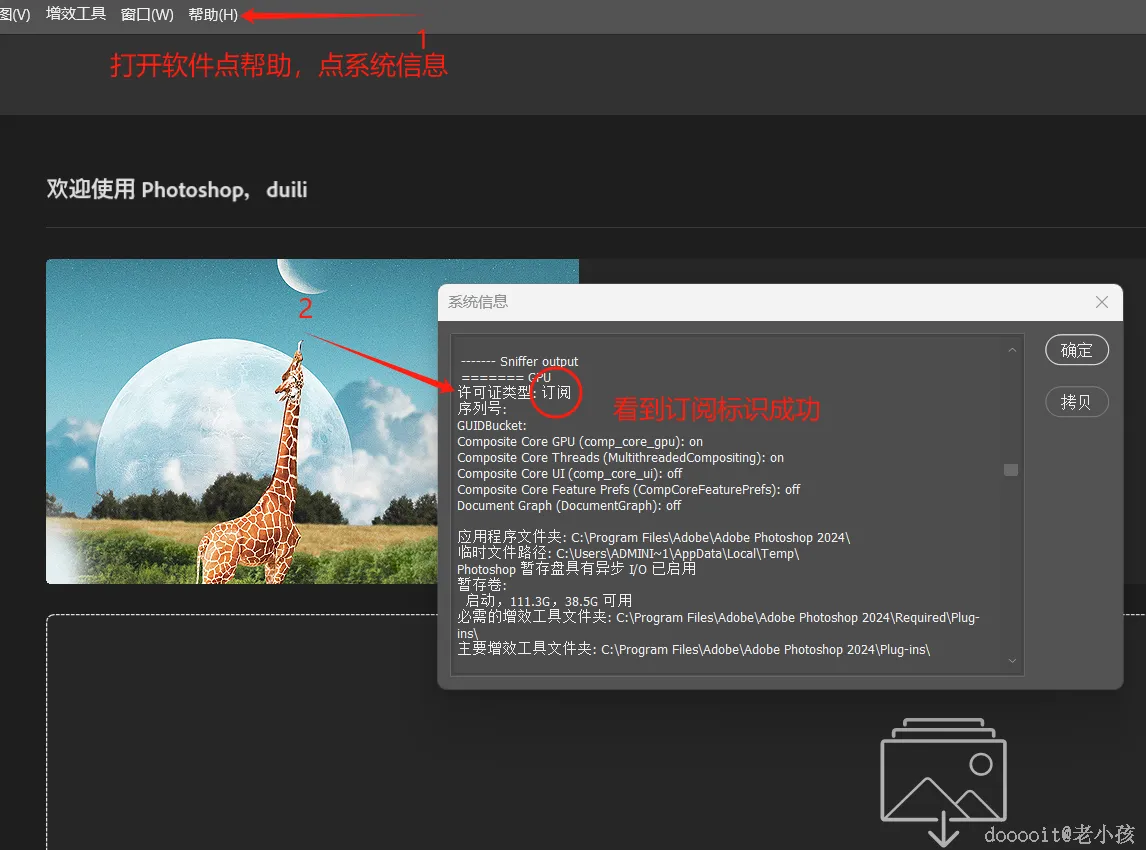Click the 序列号 line in system info
This screenshot has width=1146, height=850.
(x=482, y=409)
